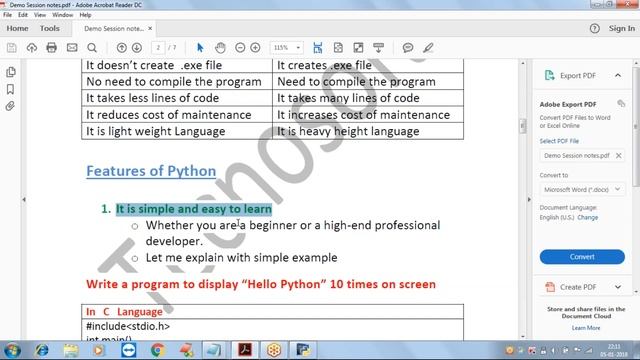Zoom in with plus icon
Viewport: 640px width, 360px height.
[256, 48]
